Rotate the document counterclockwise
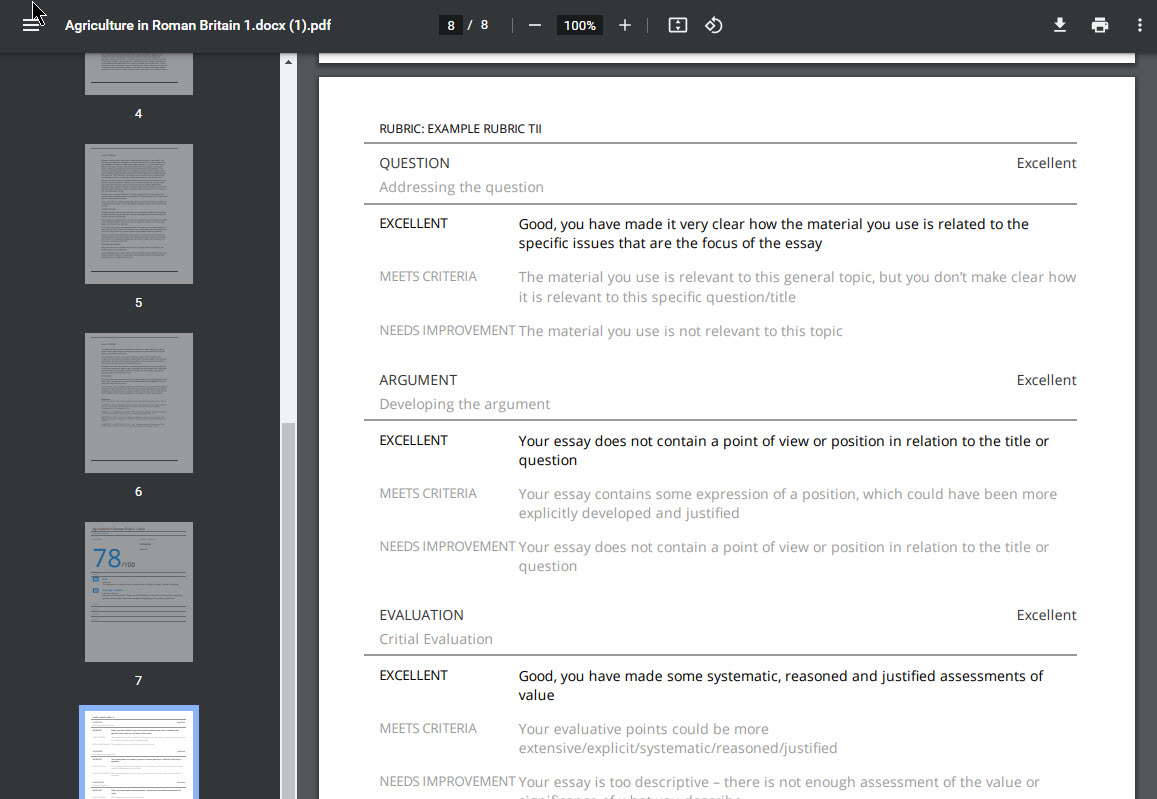 (x=713, y=25)
